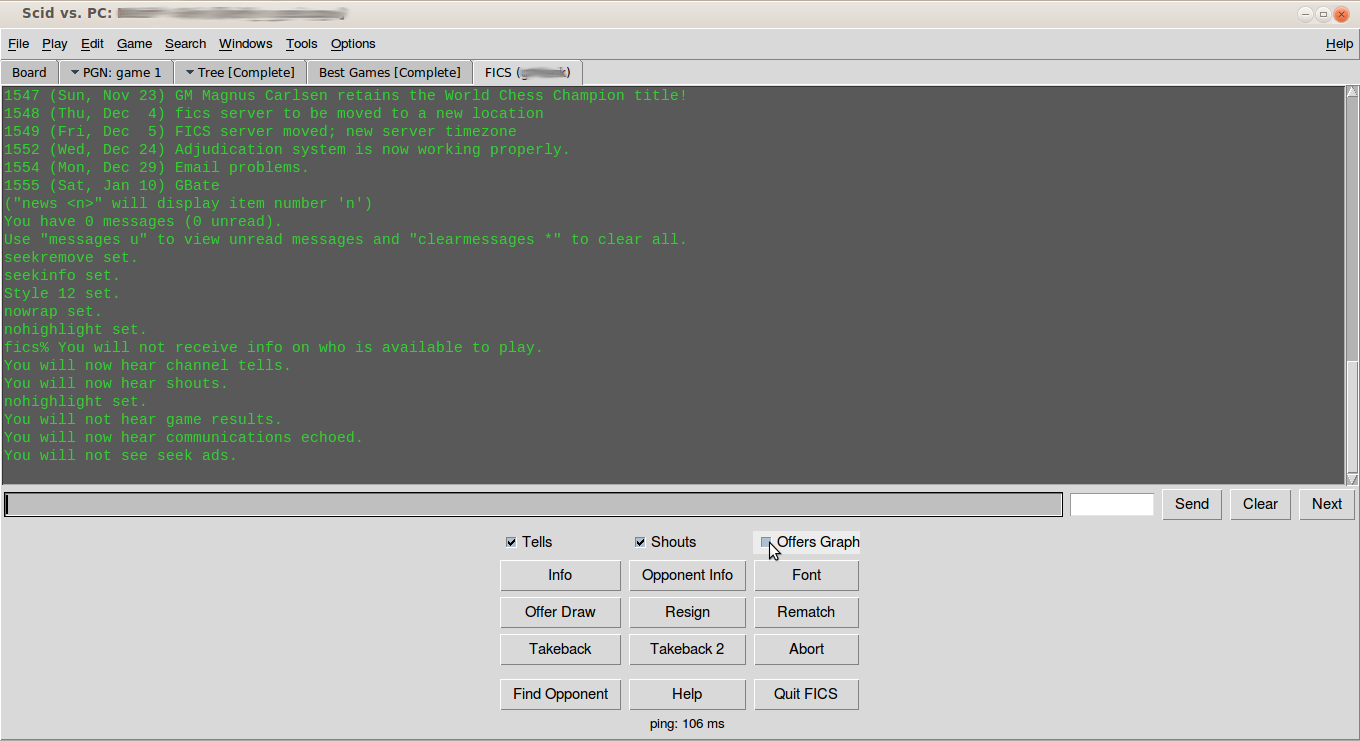The width and height of the screenshot is (1360, 741).
Task: Switch to the Tree [Complete] tab
Action: pos(240,72)
